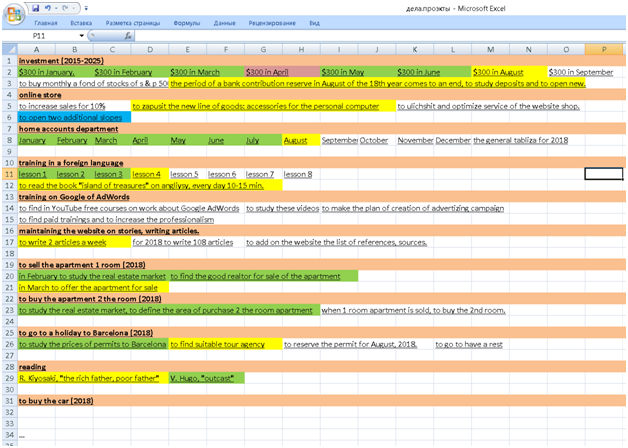Viewport: 628px width, 448px height.
Task: Click the cell '$300 in September'
Action: [x=581, y=72]
